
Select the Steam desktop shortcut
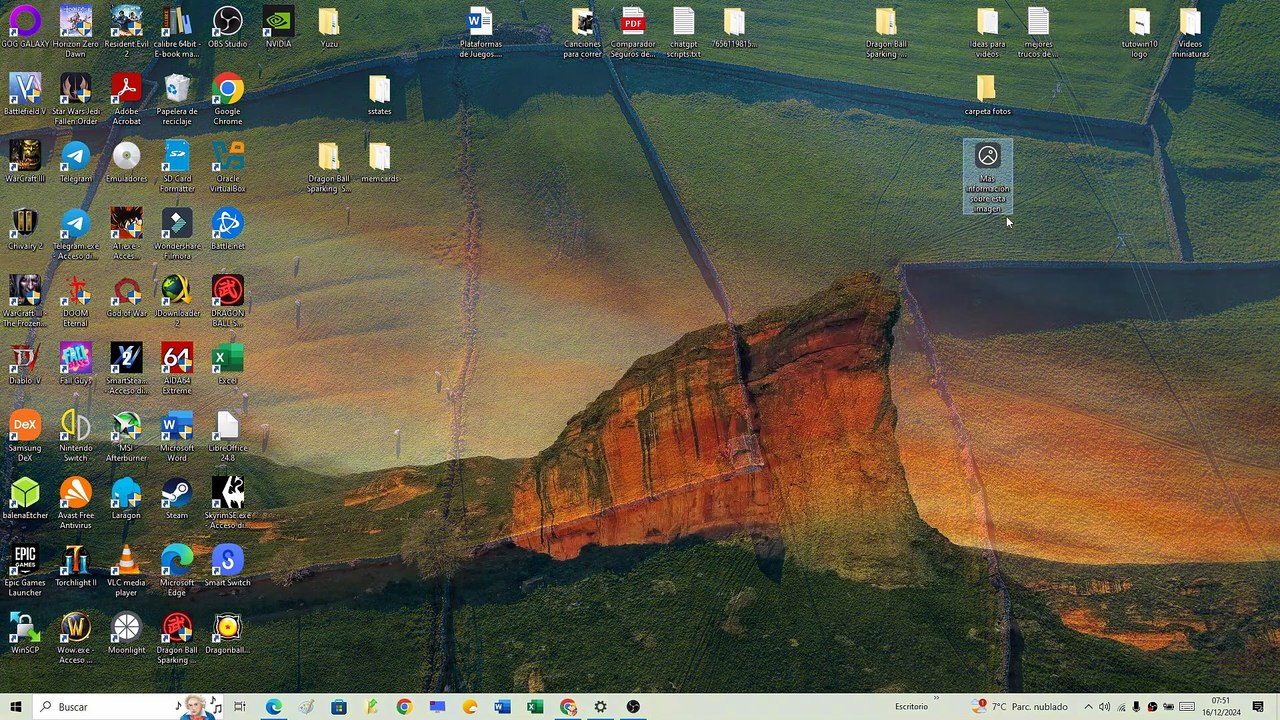[x=177, y=498]
